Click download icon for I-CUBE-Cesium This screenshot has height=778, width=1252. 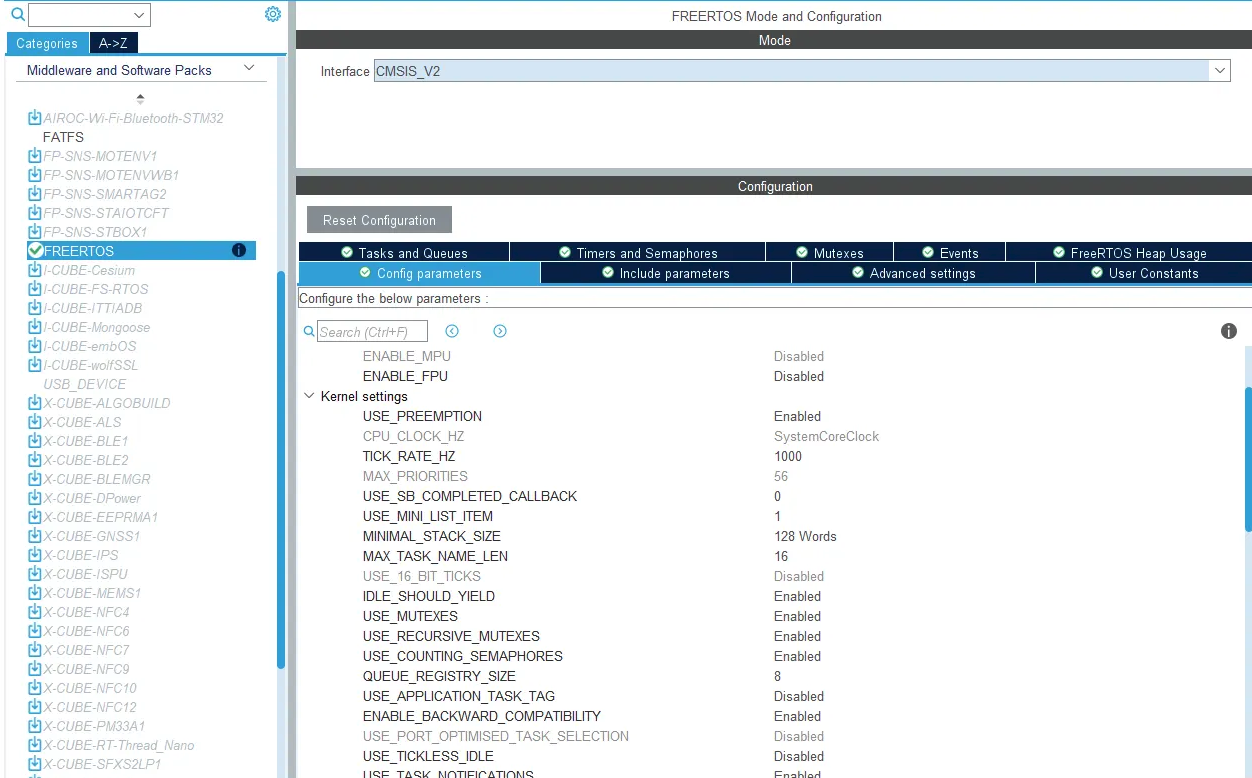(x=35, y=269)
